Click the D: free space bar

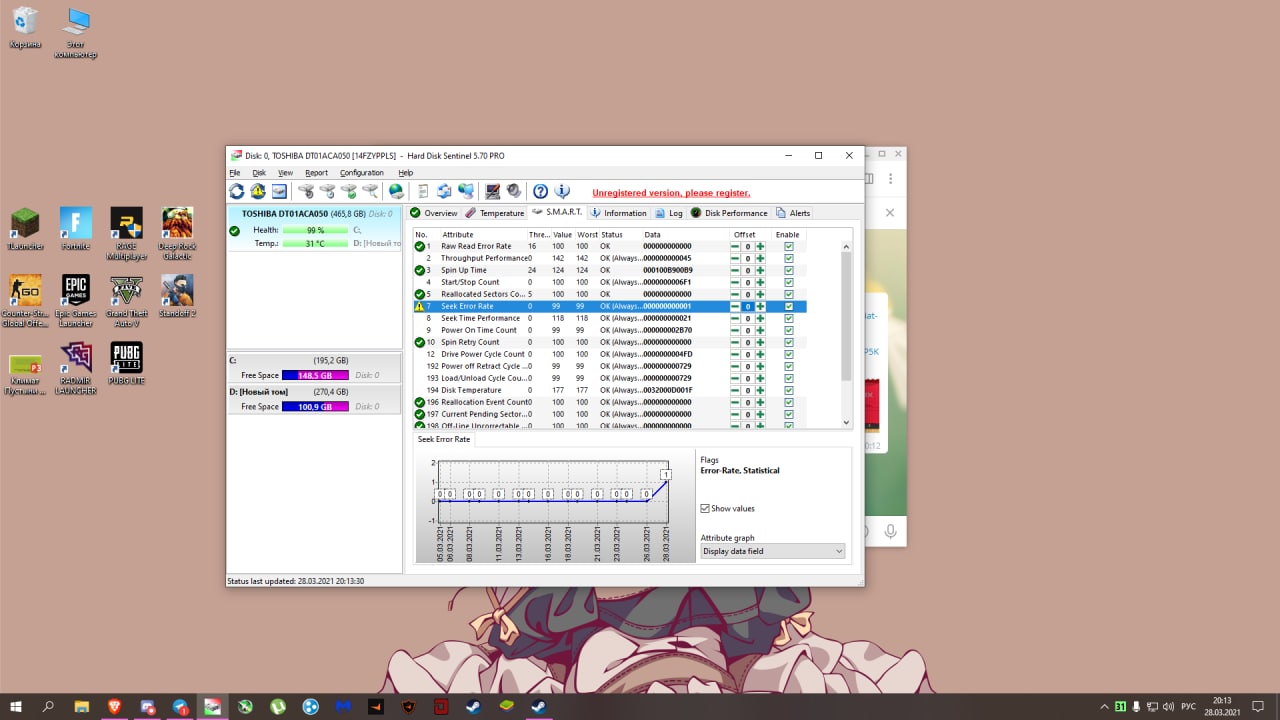[x=315, y=407]
